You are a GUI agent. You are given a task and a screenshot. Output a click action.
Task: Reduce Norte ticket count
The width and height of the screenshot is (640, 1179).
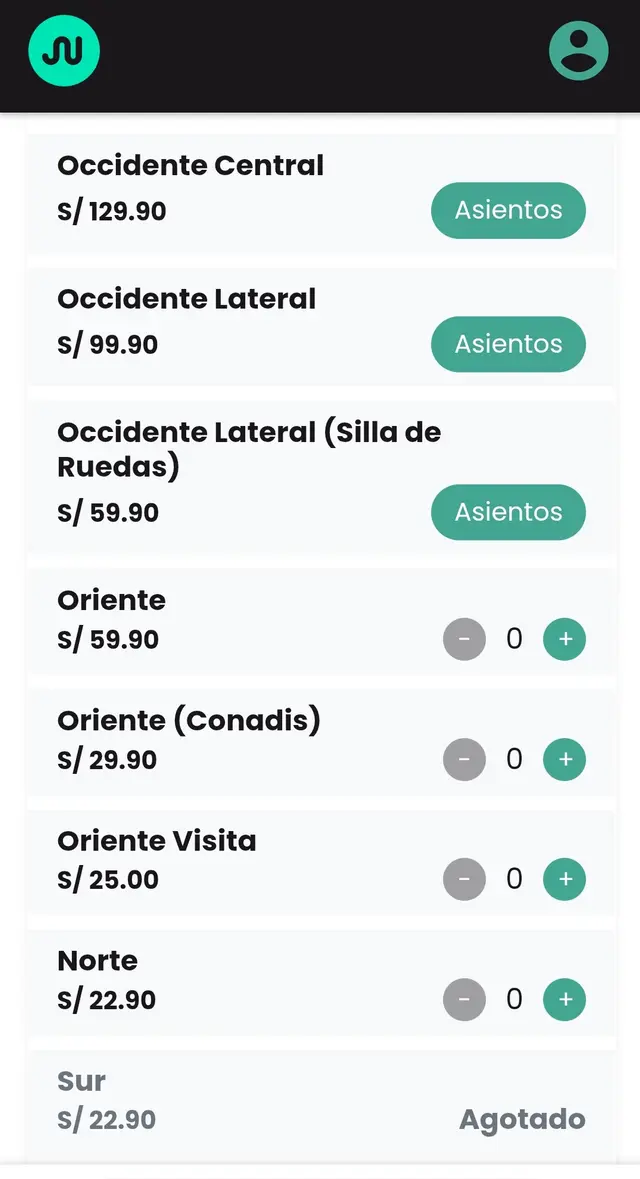click(464, 999)
